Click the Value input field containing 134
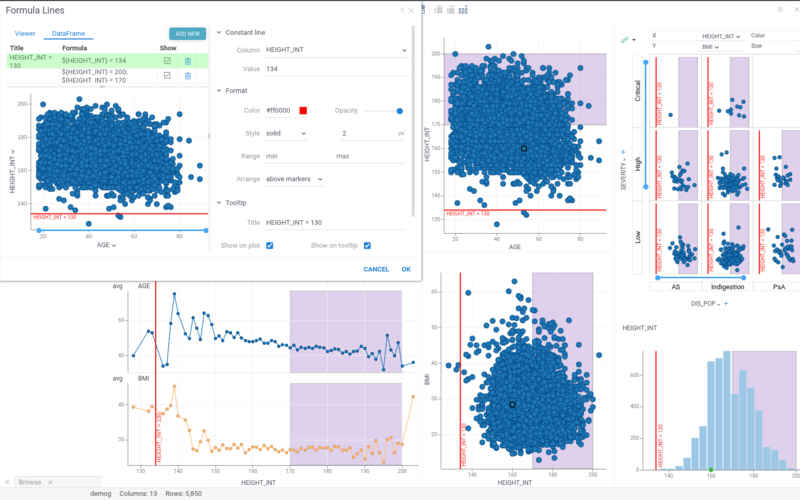Viewport: 800px width, 500px height. pyautogui.click(x=336, y=69)
